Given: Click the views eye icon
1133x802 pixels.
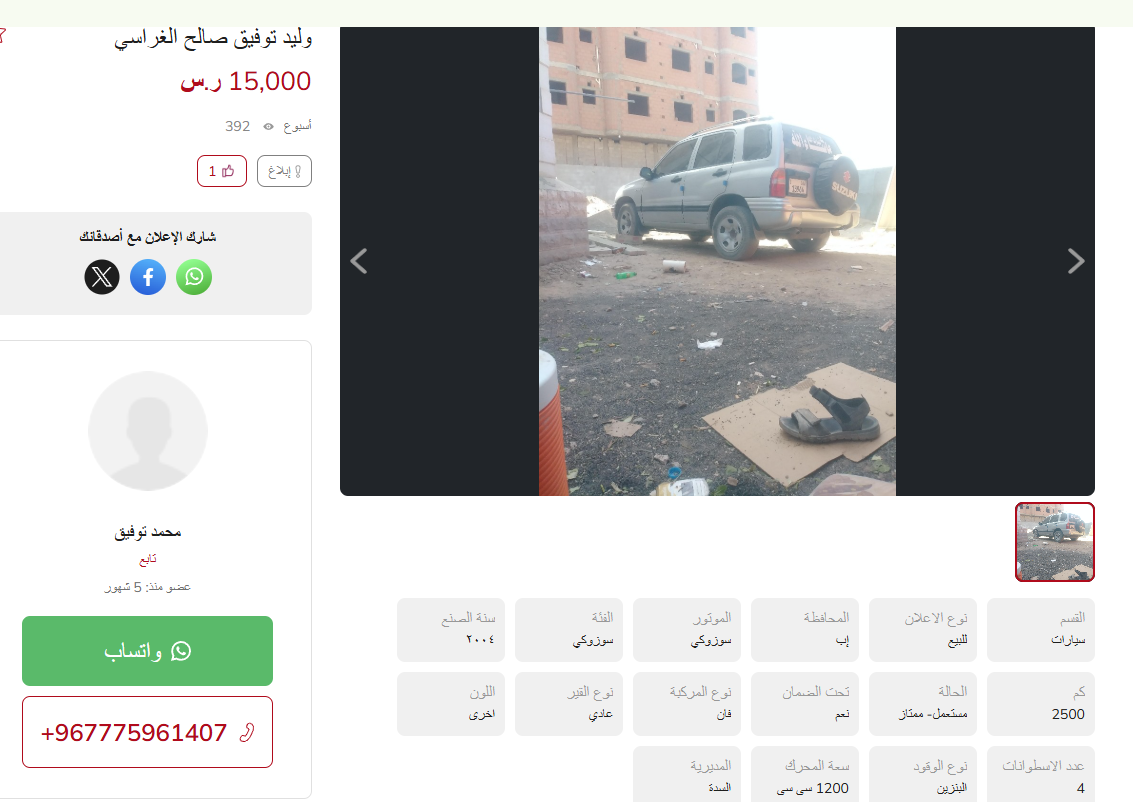Looking at the screenshot, I should tap(268, 126).
